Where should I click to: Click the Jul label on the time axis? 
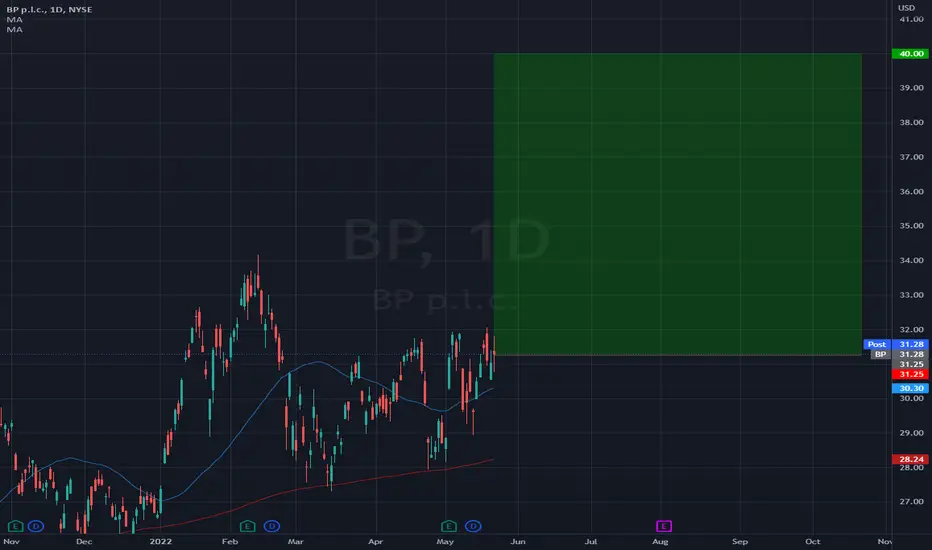click(591, 542)
